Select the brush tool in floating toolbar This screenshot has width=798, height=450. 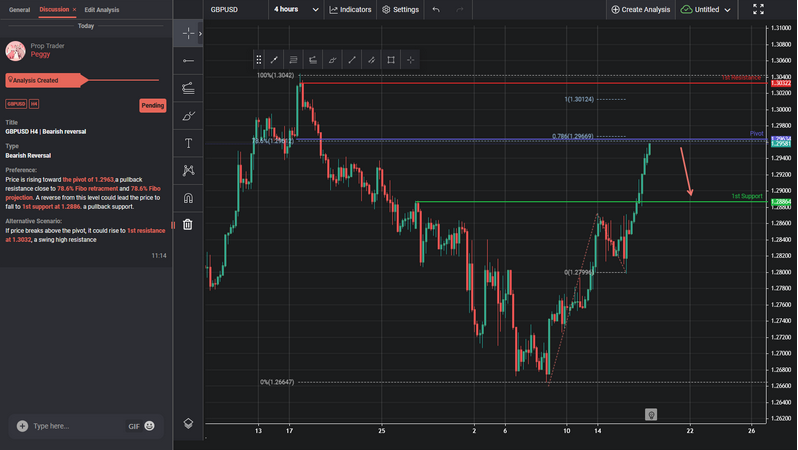(x=332, y=60)
